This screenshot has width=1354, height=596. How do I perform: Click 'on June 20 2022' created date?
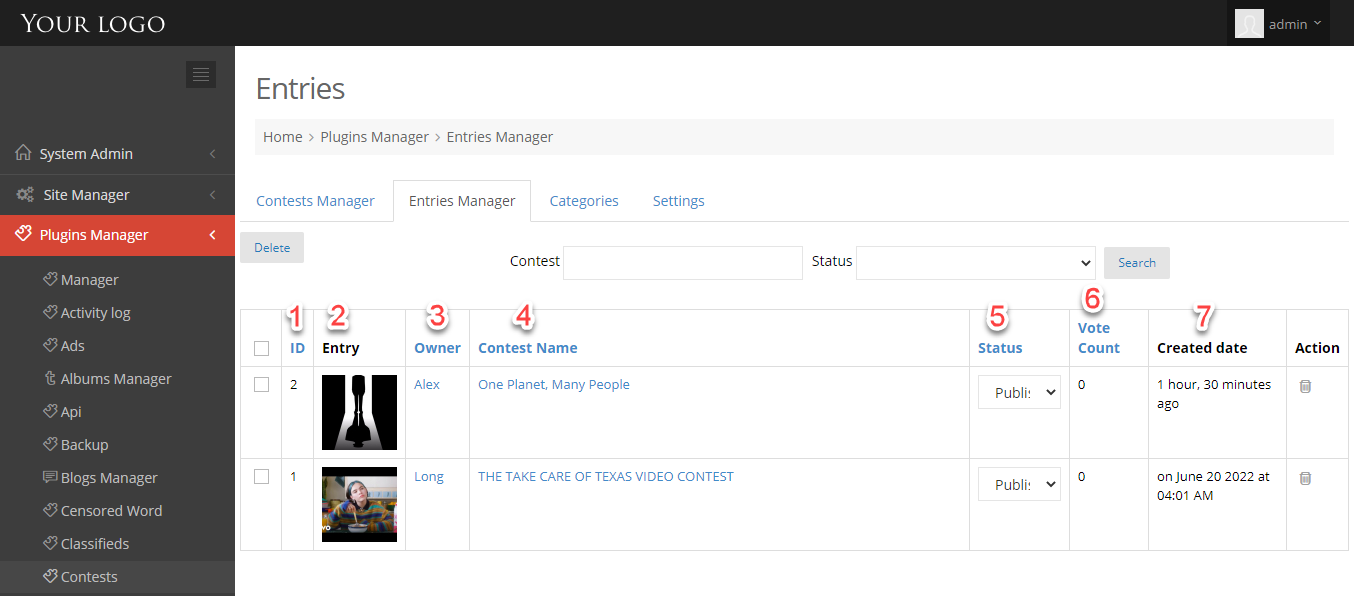pyautogui.click(x=1213, y=486)
